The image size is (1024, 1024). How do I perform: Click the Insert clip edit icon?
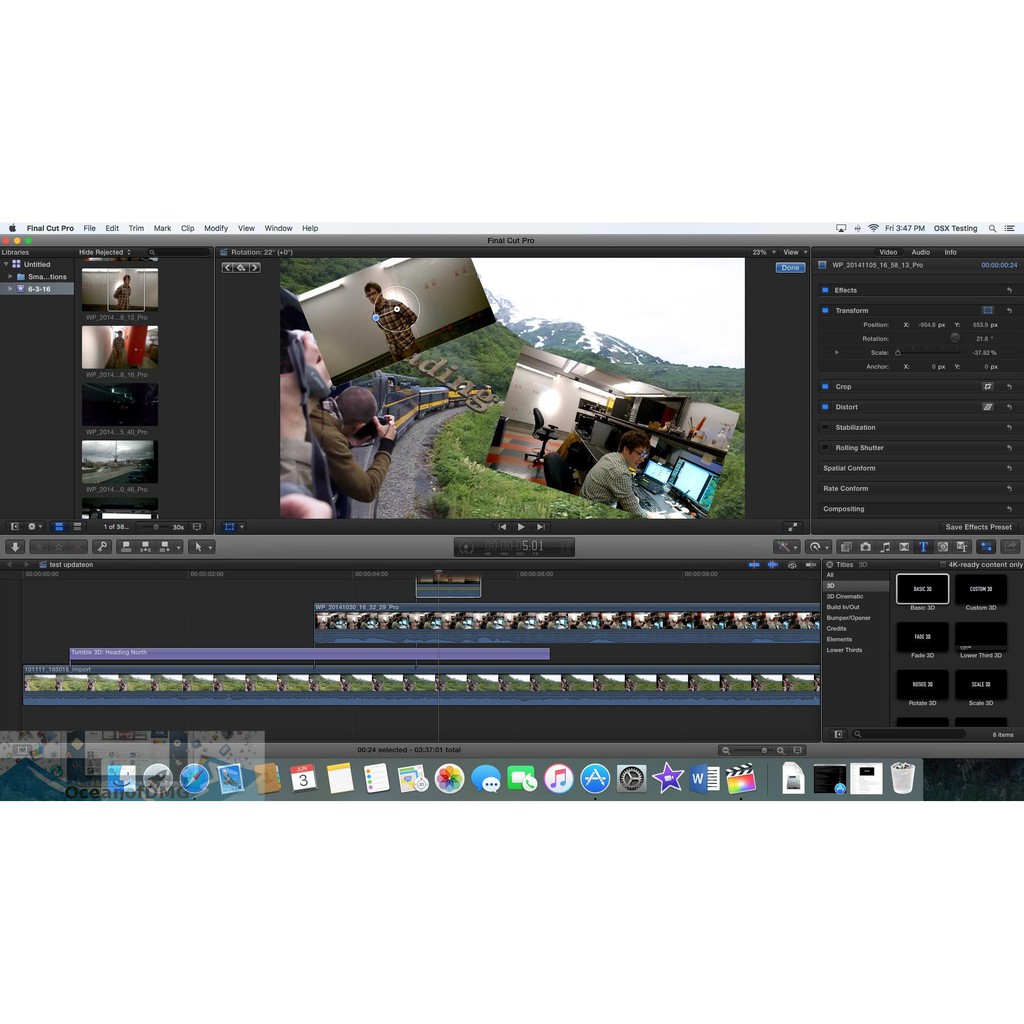point(146,547)
